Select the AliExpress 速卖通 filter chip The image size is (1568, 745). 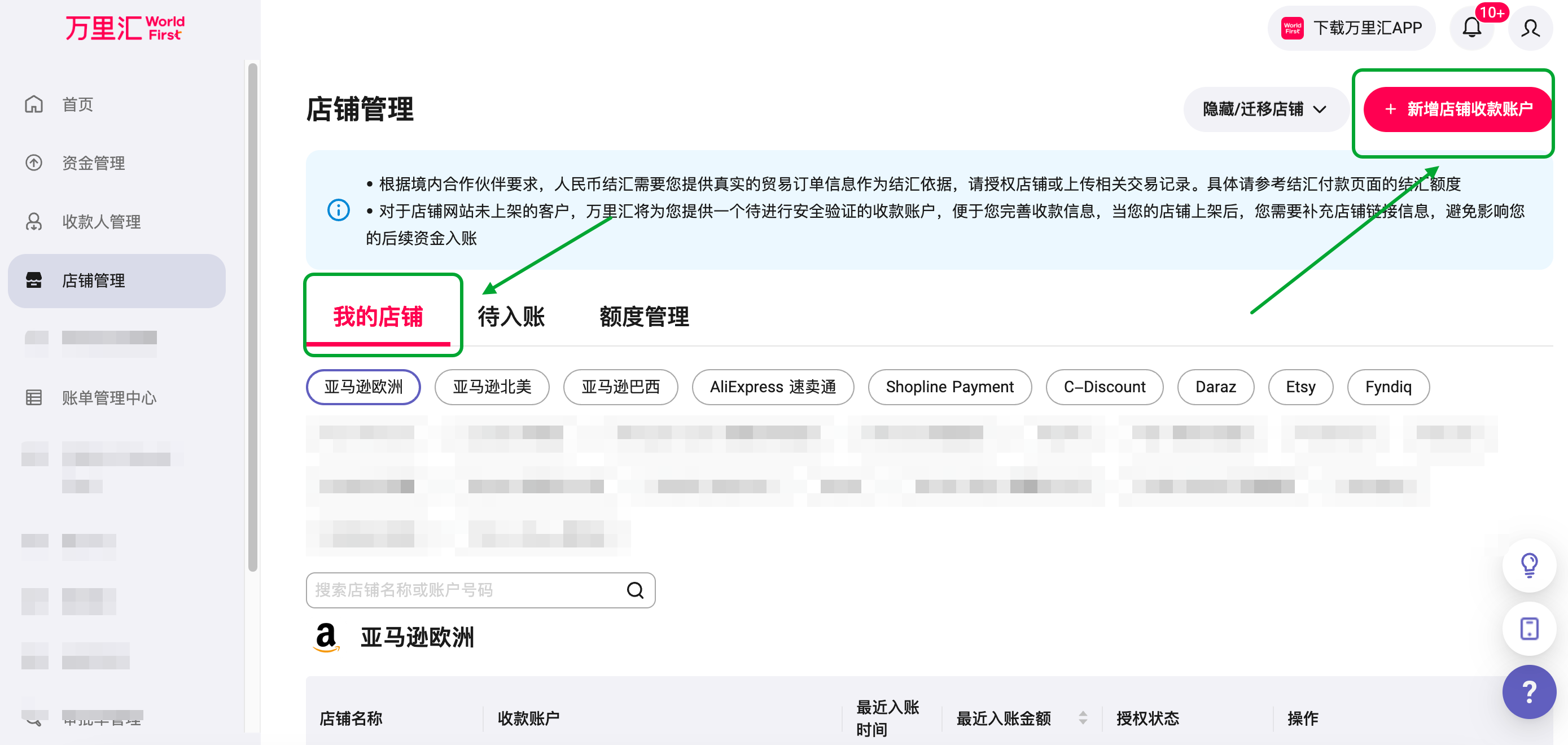pos(773,387)
